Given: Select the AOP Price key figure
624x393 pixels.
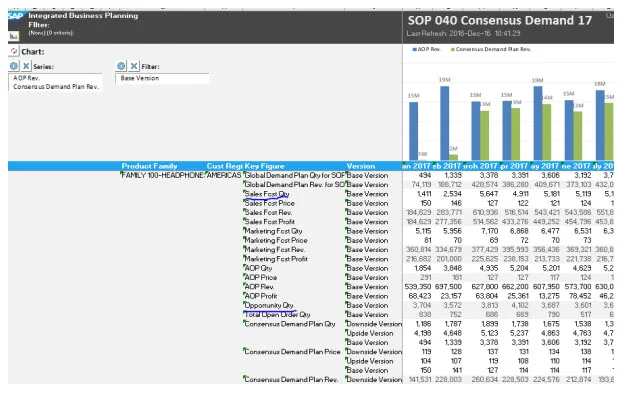Looking at the screenshot, I should [261, 277].
